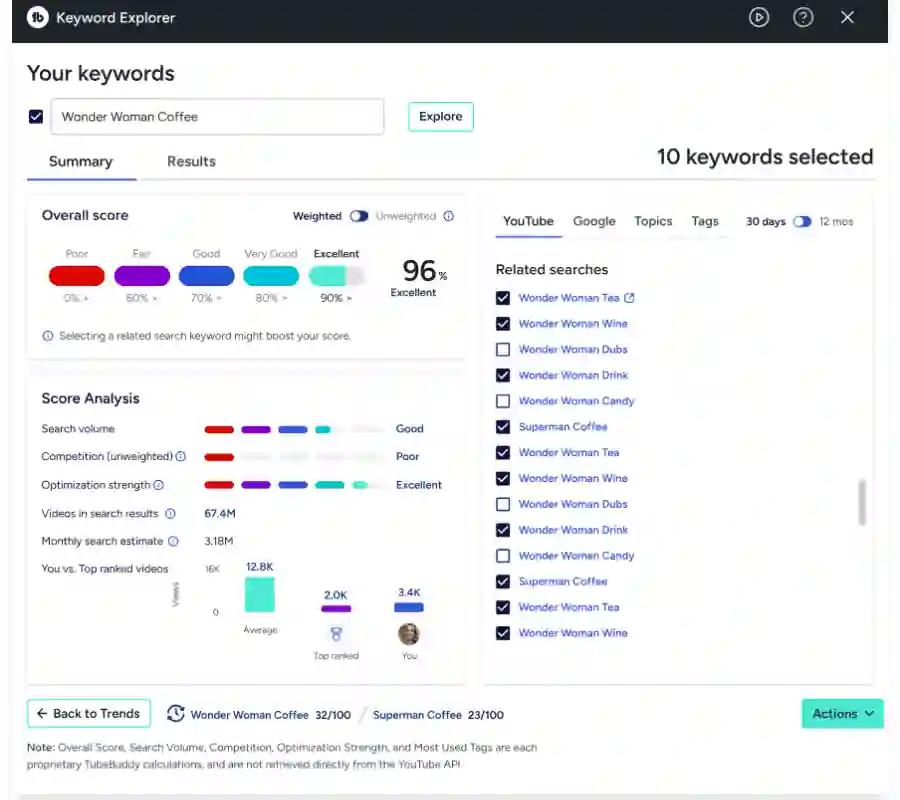
Task: Expand the Very Good 80% score range chevron
Action: tap(285, 298)
